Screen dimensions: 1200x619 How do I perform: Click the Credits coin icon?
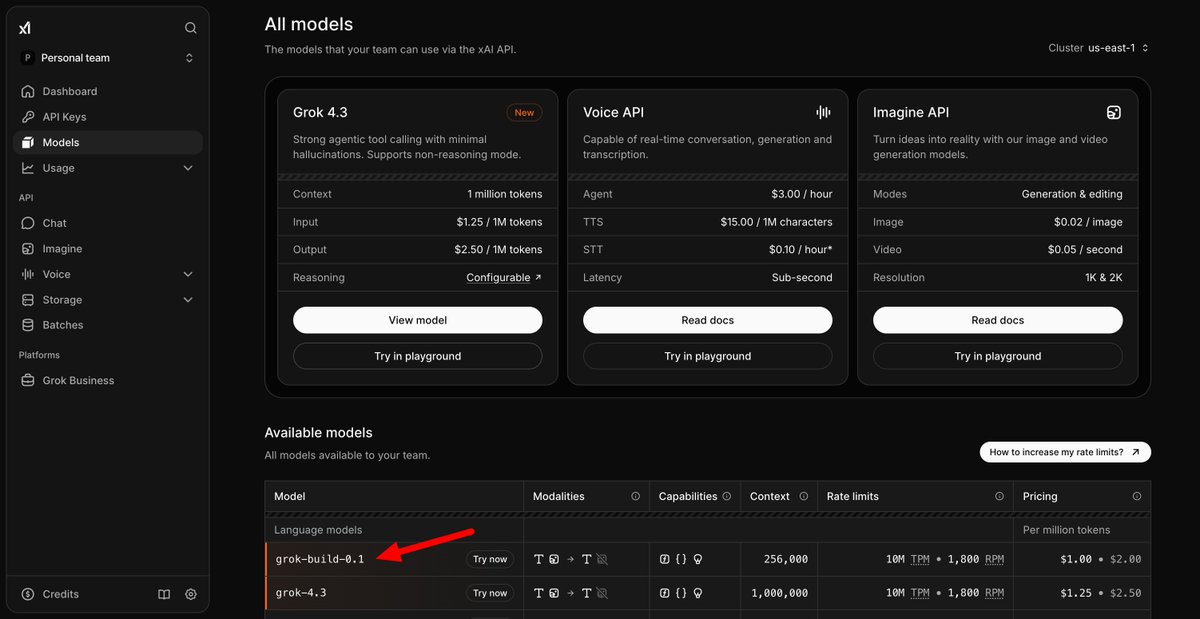point(28,594)
